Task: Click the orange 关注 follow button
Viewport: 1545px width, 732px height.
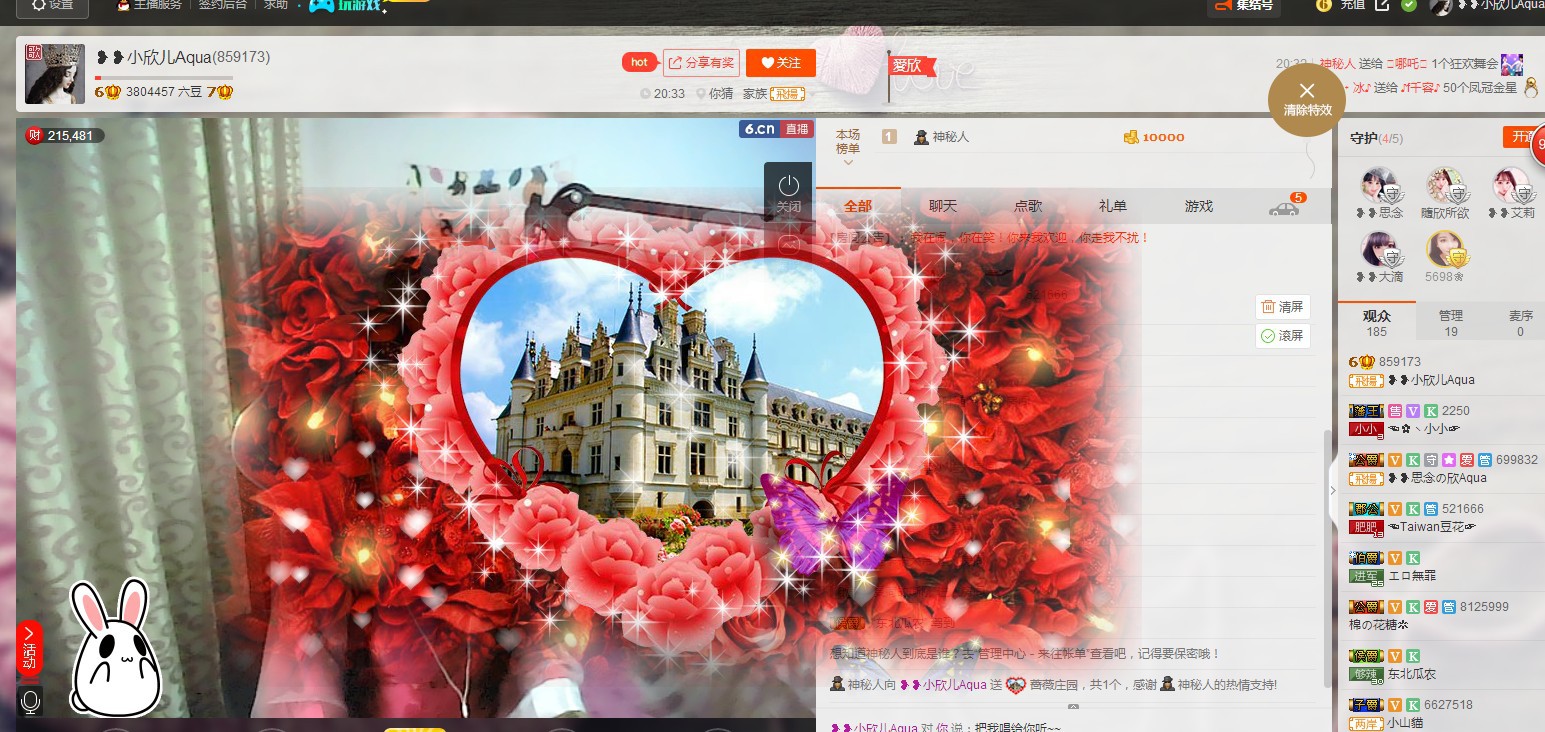Action: (x=781, y=63)
